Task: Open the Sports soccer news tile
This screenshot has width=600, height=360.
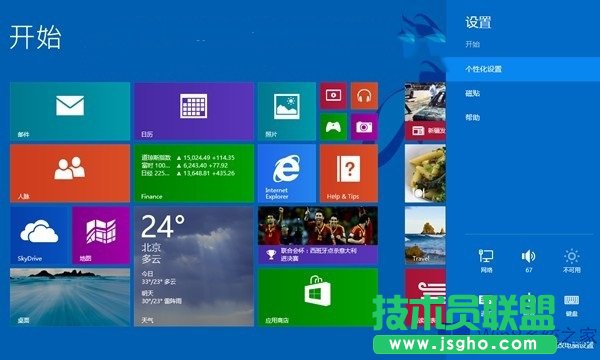Action: [318, 235]
